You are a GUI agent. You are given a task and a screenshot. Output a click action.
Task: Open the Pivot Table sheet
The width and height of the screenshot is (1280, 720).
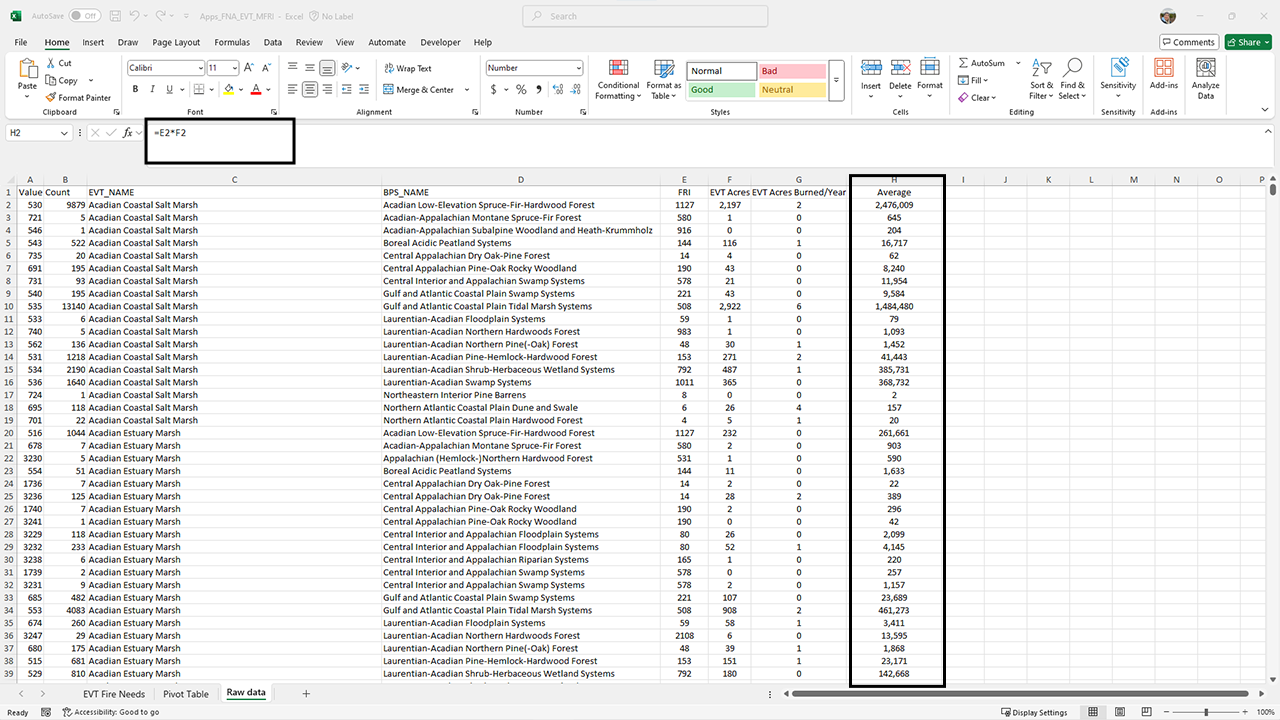pyautogui.click(x=185, y=693)
